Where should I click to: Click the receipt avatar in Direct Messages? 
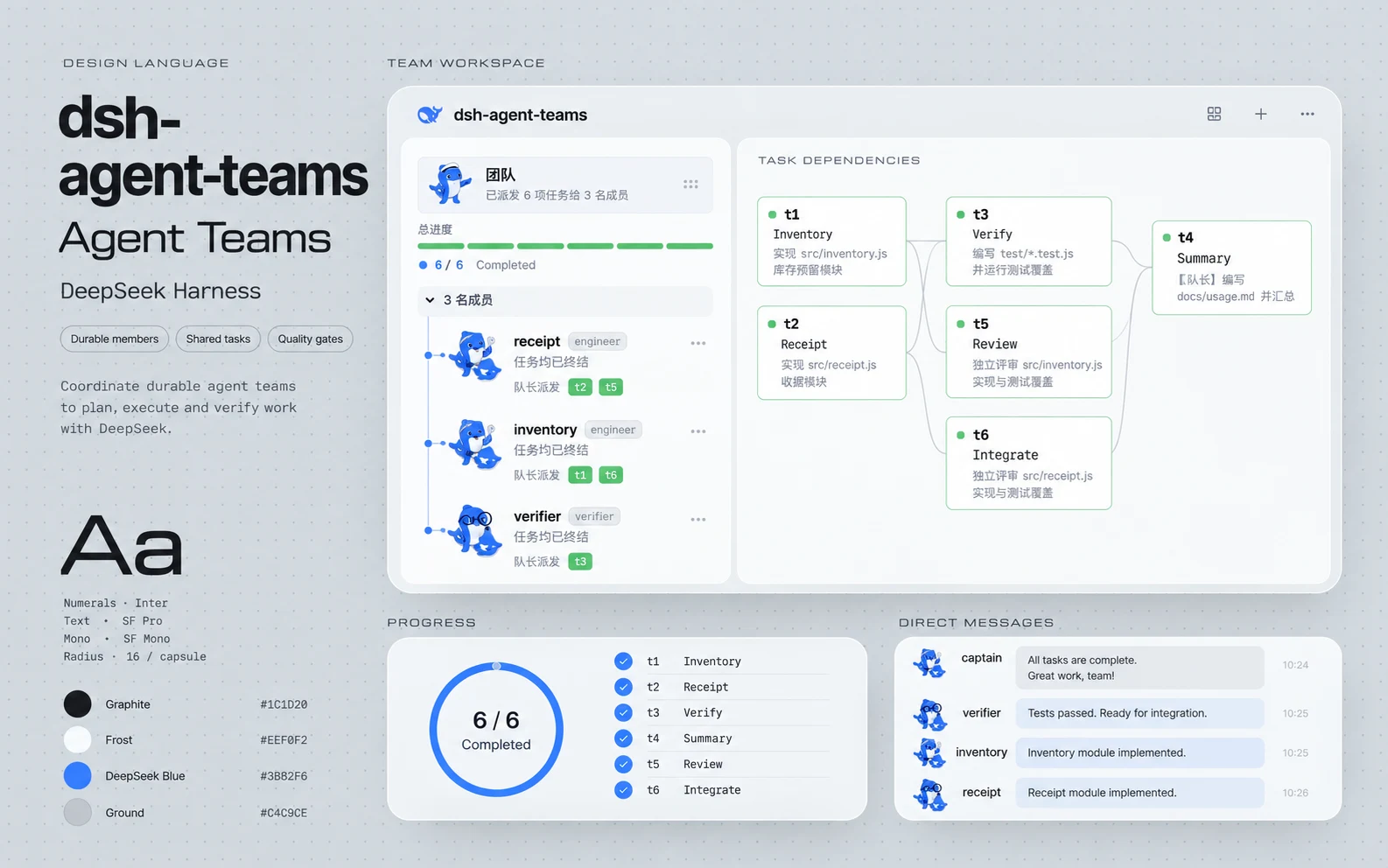pyautogui.click(x=930, y=794)
